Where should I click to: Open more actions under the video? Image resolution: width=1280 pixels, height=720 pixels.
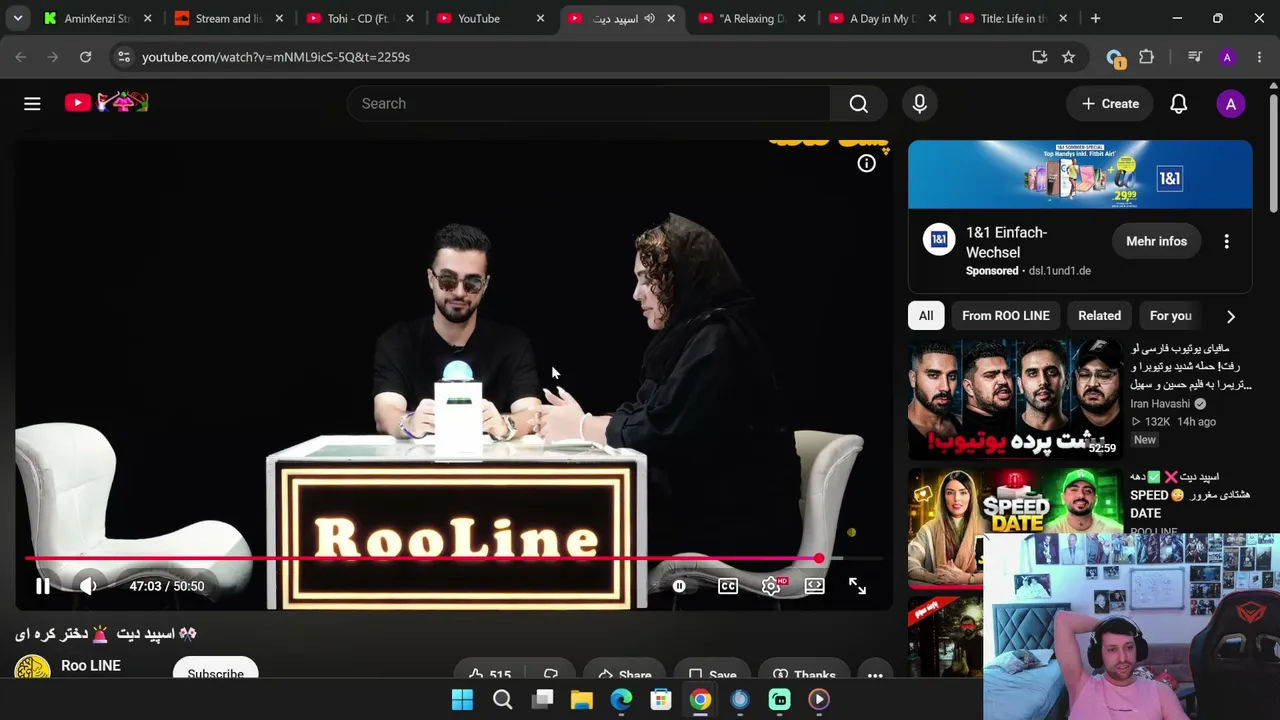coord(875,675)
